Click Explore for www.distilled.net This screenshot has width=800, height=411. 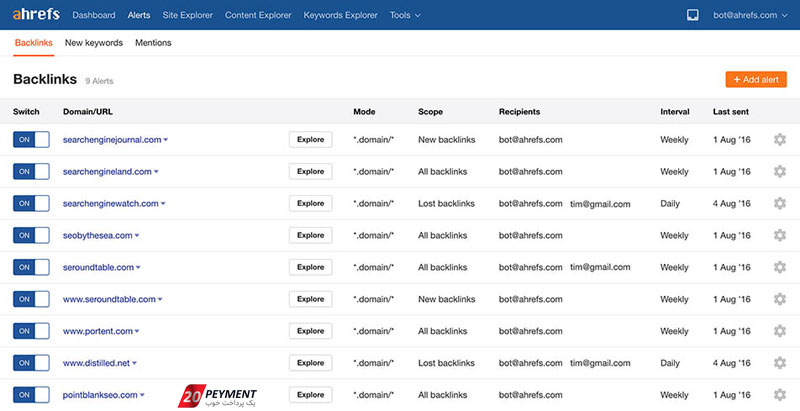pyautogui.click(x=311, y=363)
